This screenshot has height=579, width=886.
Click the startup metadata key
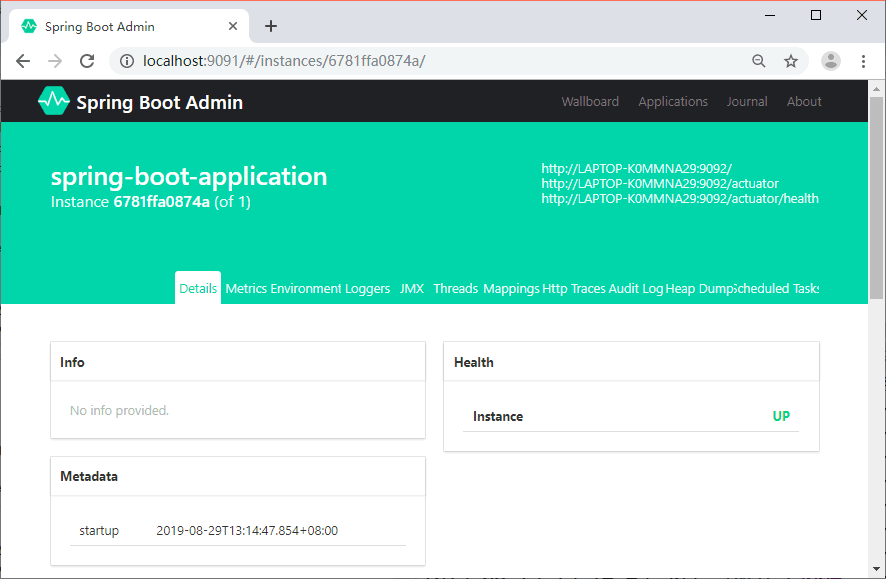coord(99,531)
